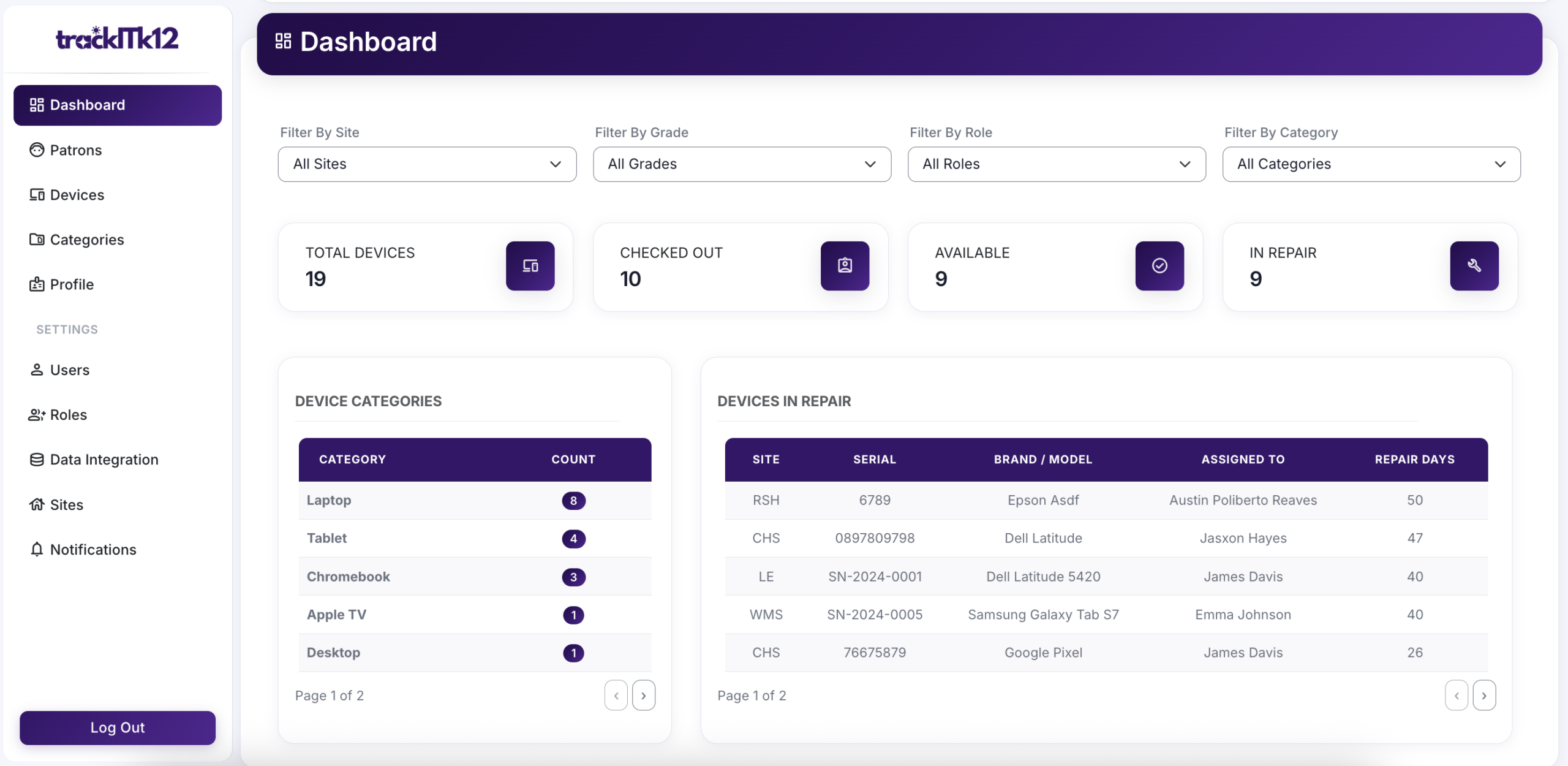Image resolution: width=1568 pixels, height=766 pixels.
Task: Go to next page of Devices In Repair
Action: (1484, 696)
